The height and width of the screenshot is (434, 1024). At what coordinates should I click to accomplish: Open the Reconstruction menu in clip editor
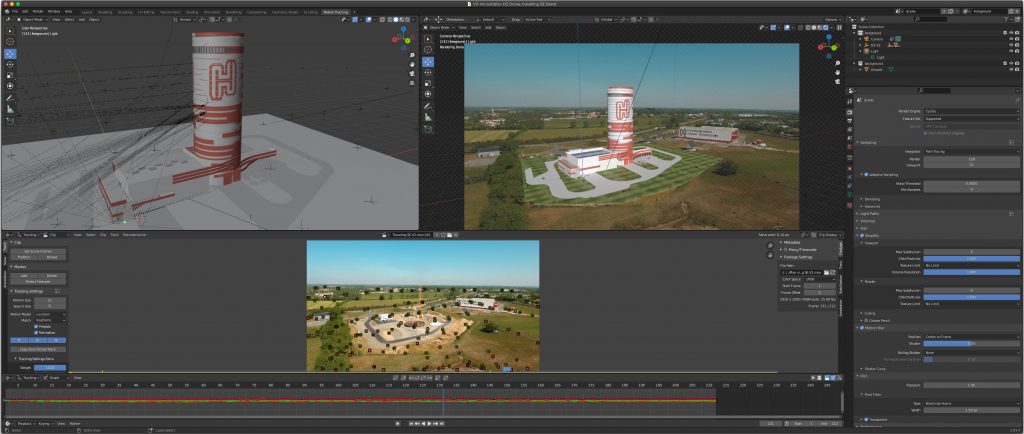pyautogui.click(x=135, y=234)
